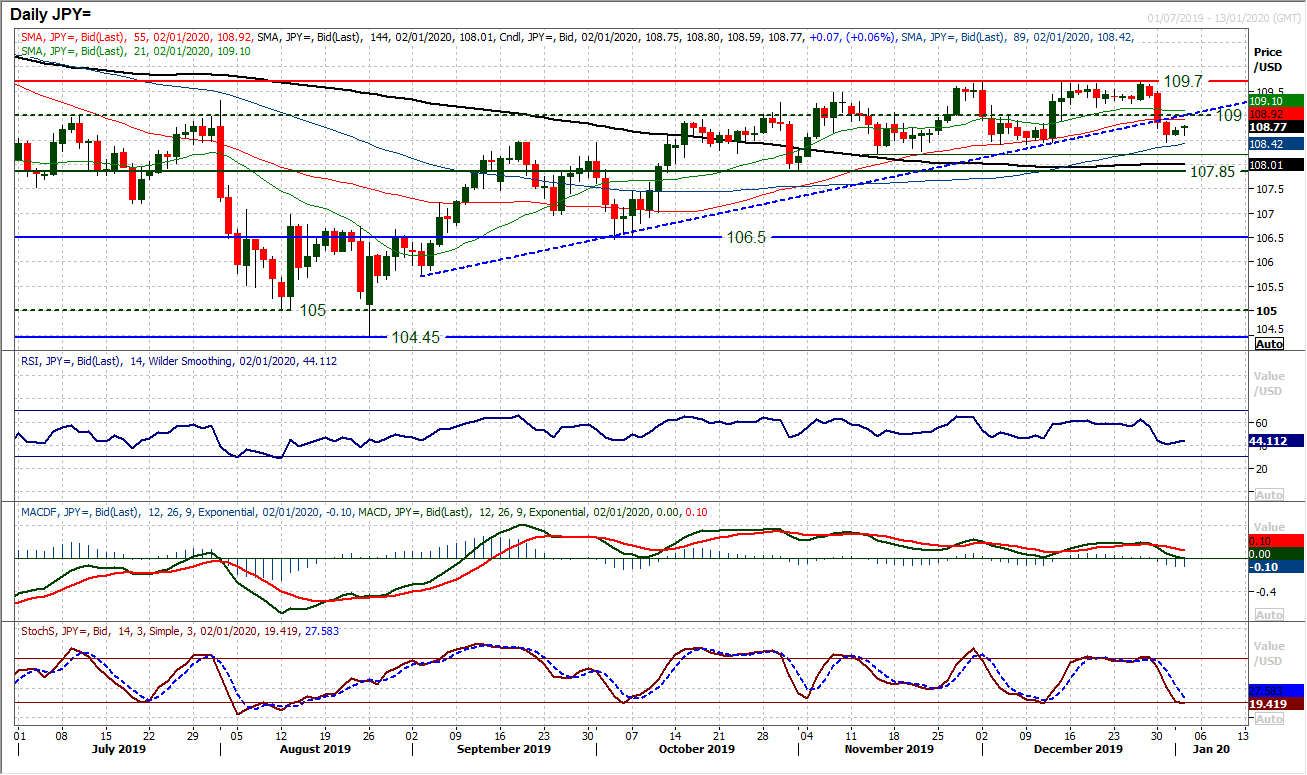Click the 107.85 support level label
The width and height of the screenshot is (1307, 775).
coord(1213,172)
